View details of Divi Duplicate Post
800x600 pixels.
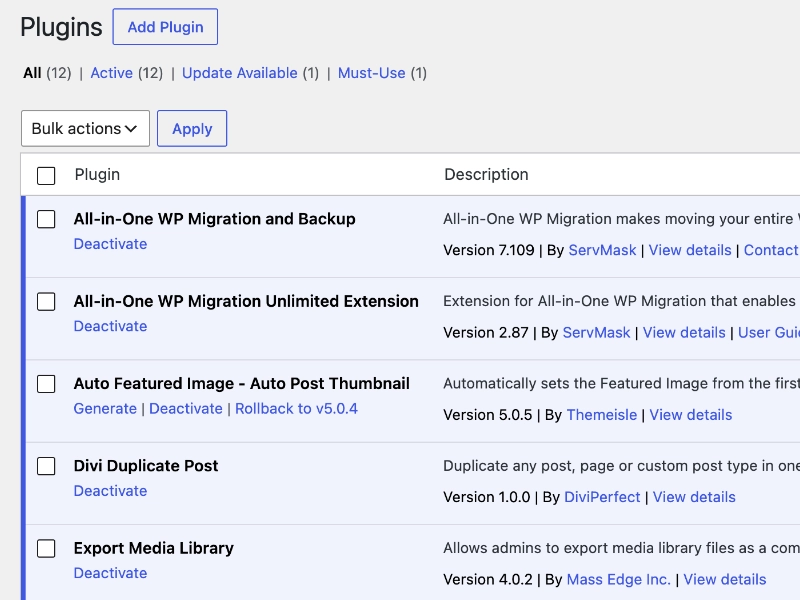click(694, 497)
